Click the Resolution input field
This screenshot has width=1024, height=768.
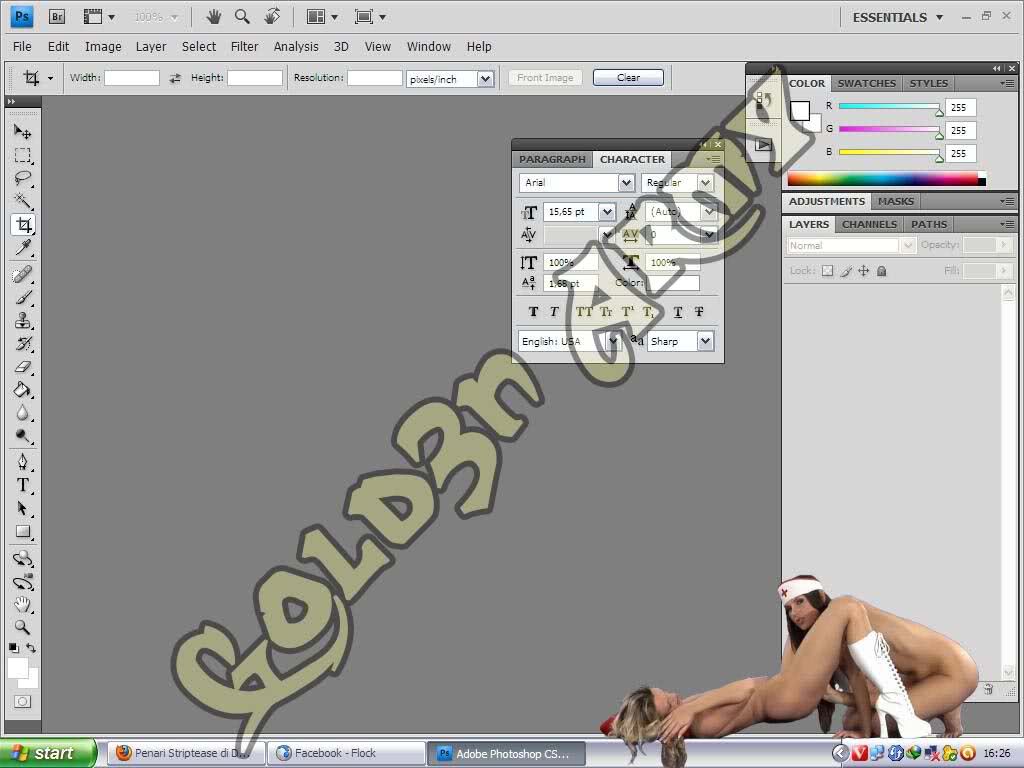(x=375, y=78)
